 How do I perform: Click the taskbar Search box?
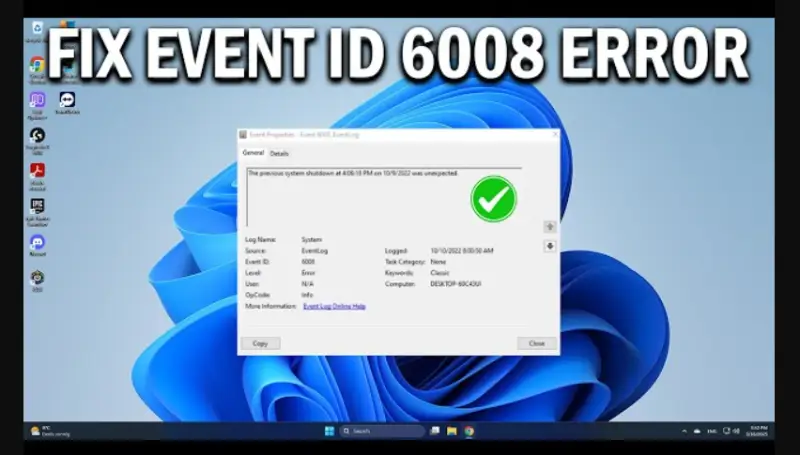click(382, 431)
